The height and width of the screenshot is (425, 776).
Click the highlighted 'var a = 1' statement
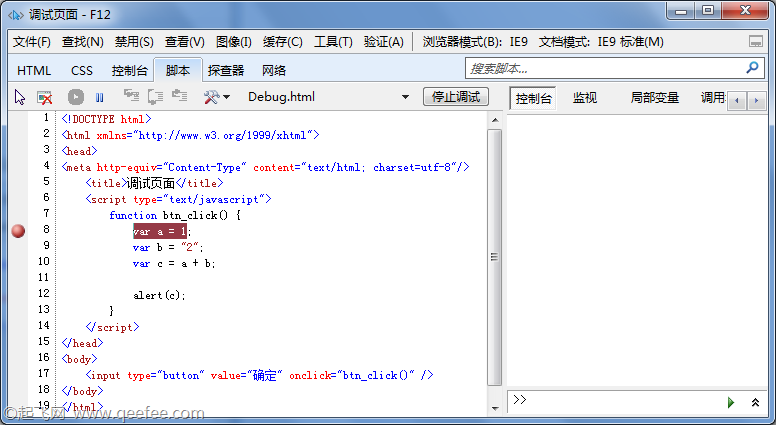[x=160, y=231]
